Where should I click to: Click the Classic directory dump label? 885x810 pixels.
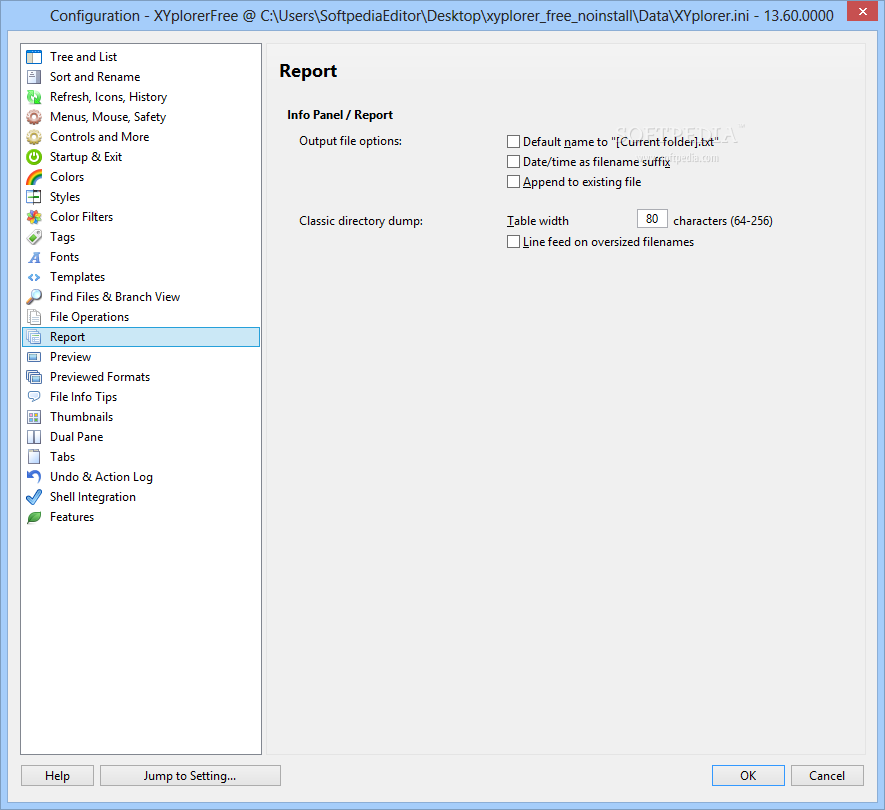(361, 221)
